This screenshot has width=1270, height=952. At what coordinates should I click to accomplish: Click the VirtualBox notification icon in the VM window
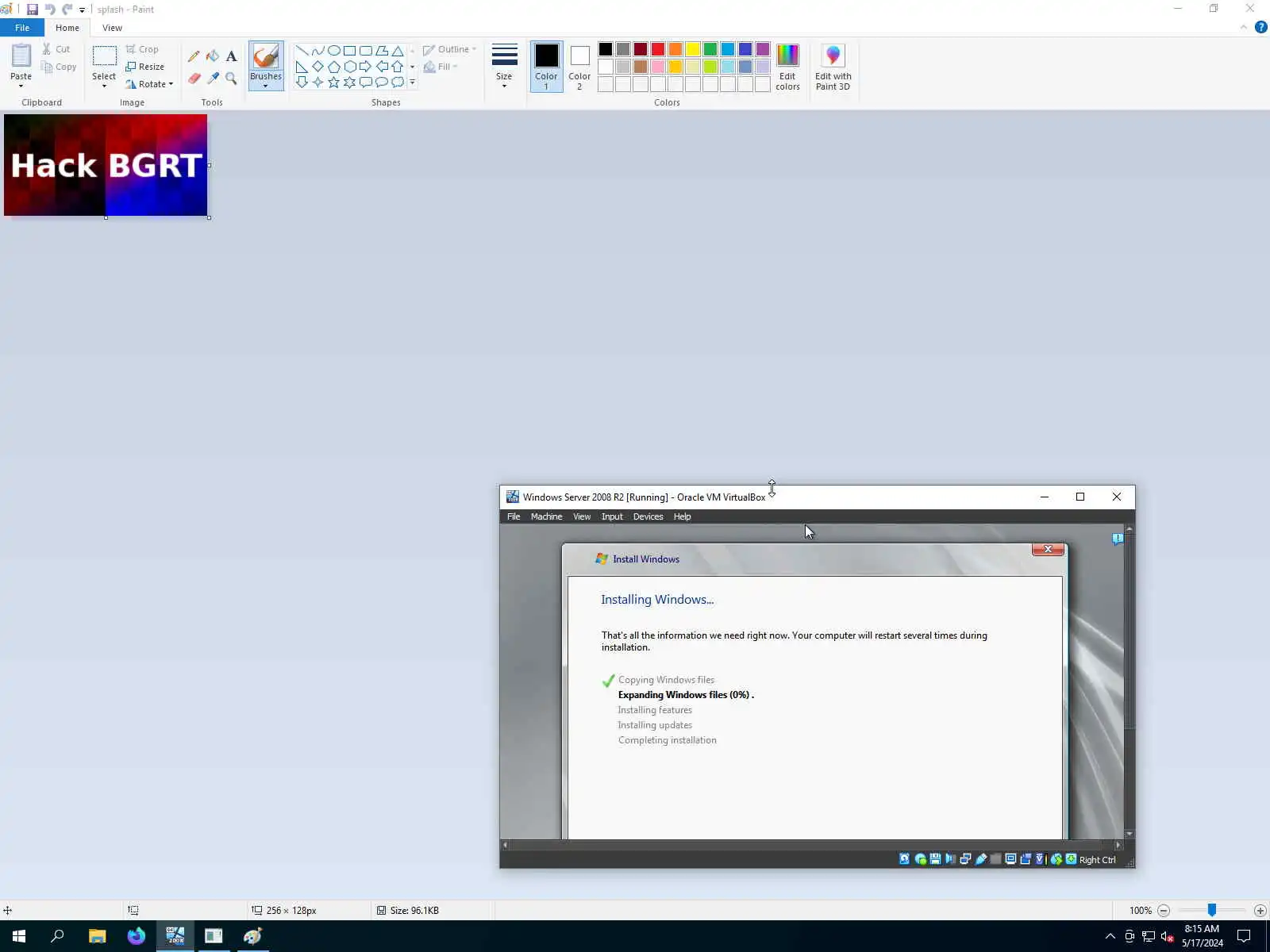point(1118,539)
